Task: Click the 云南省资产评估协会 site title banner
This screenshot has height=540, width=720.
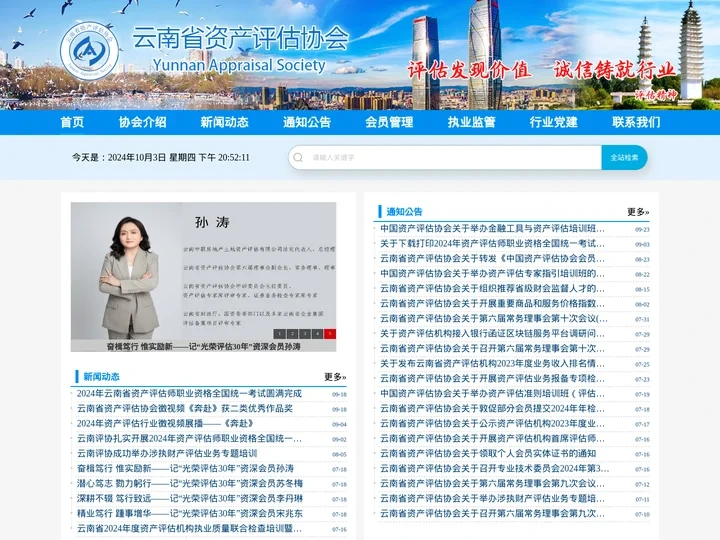Action: (x=241, y=38)
